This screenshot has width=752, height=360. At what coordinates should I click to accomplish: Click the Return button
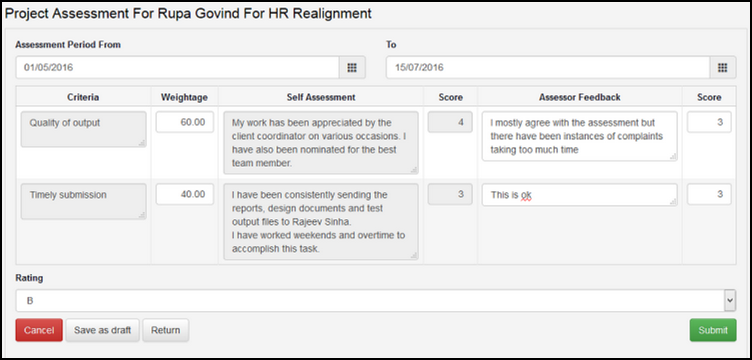(x=165, y=330)
